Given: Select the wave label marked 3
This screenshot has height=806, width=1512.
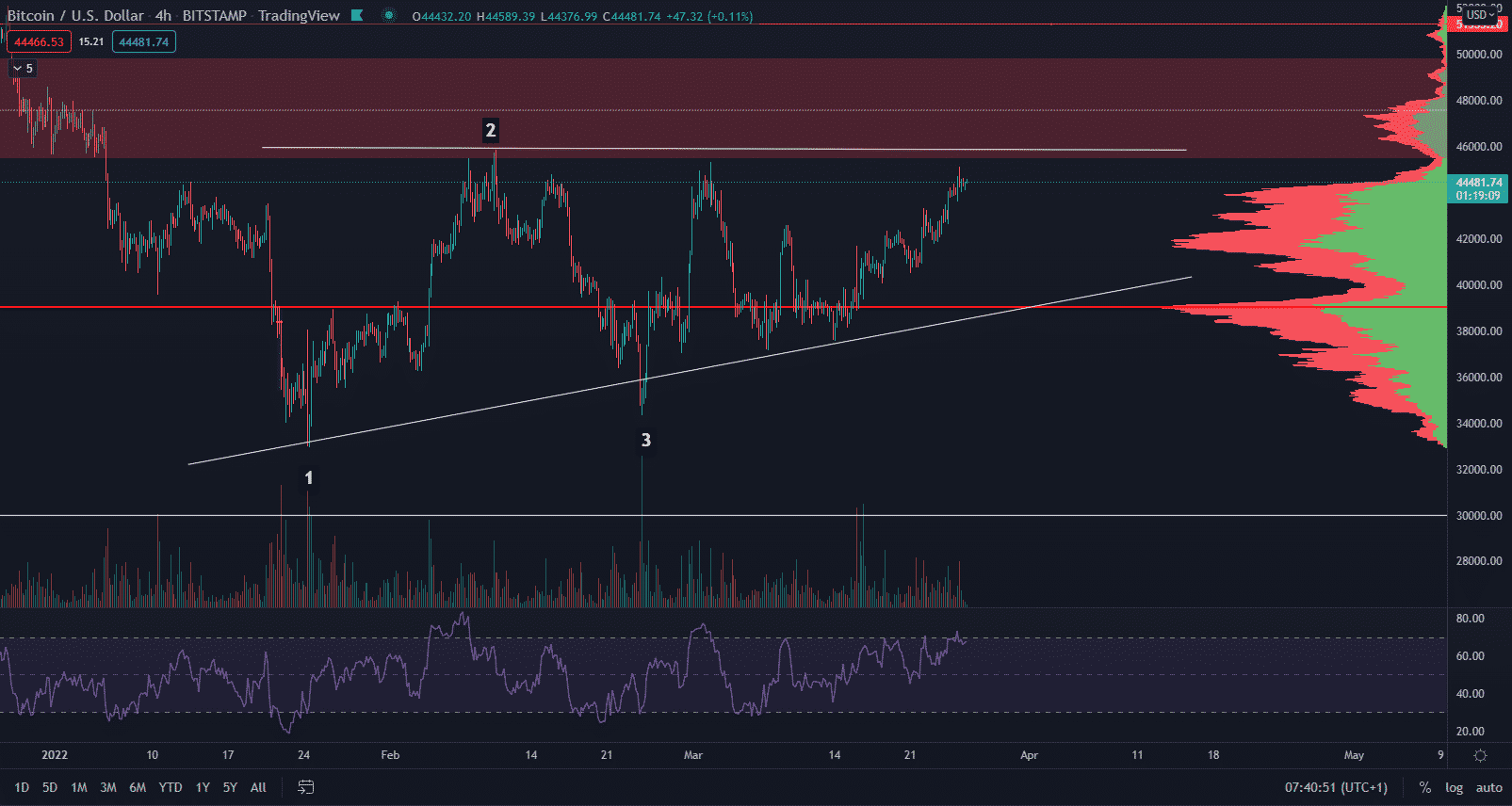Looking at the screenshot, I should click(x=645, y=440).
